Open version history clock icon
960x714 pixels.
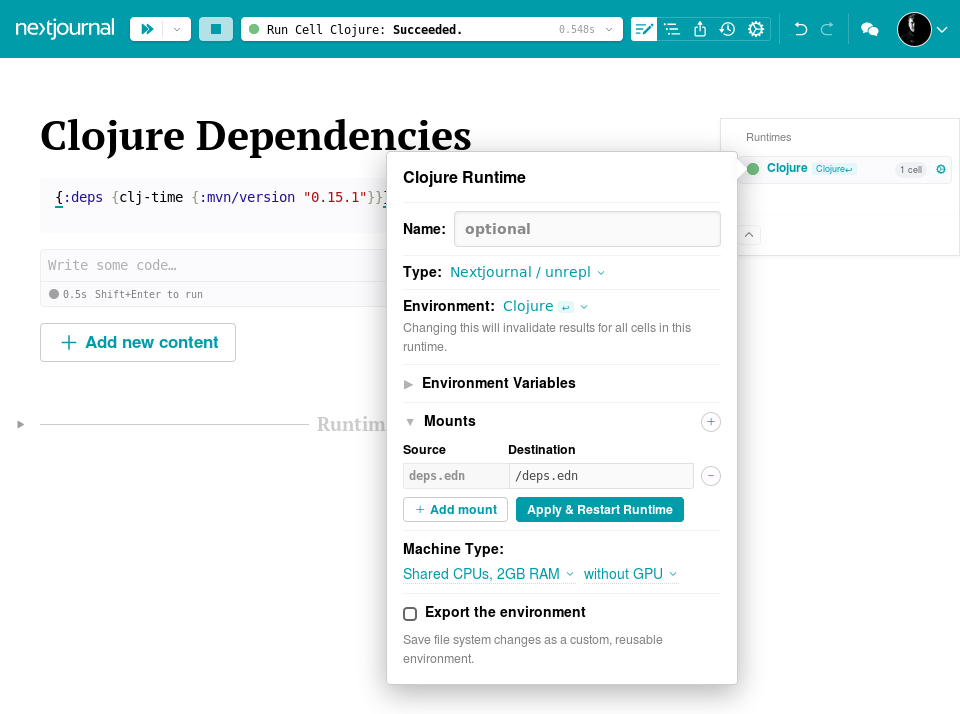coord(727,29)
